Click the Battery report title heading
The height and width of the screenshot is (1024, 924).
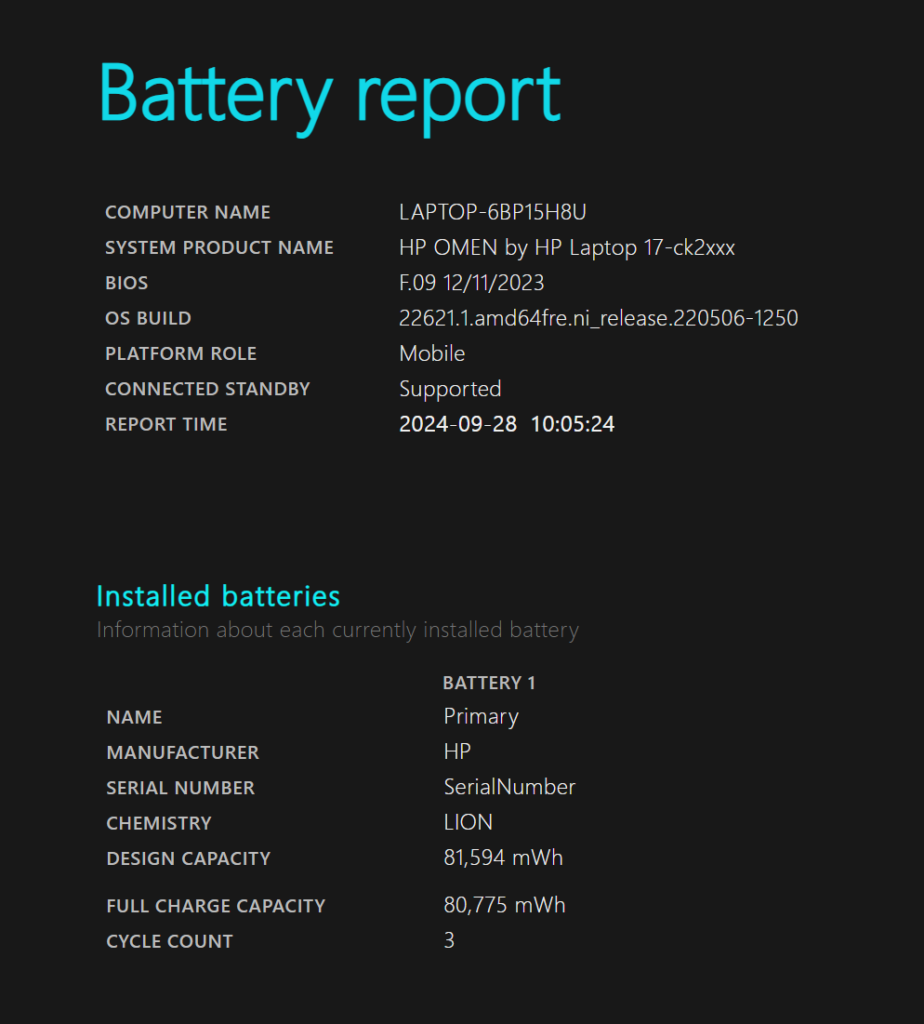[x=330, y=95]
